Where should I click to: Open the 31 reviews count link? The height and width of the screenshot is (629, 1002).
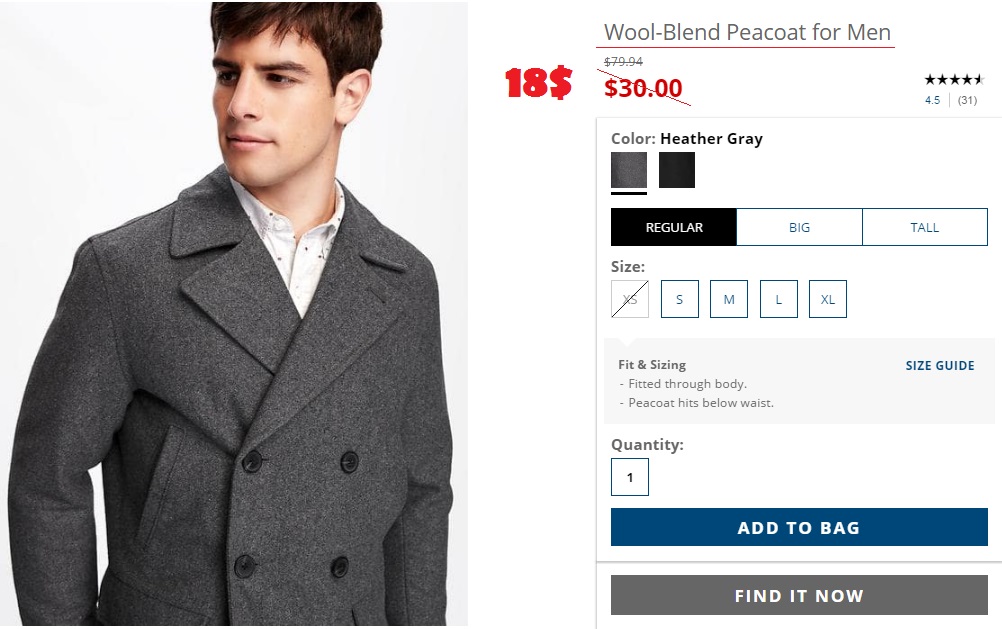(967, 100)
